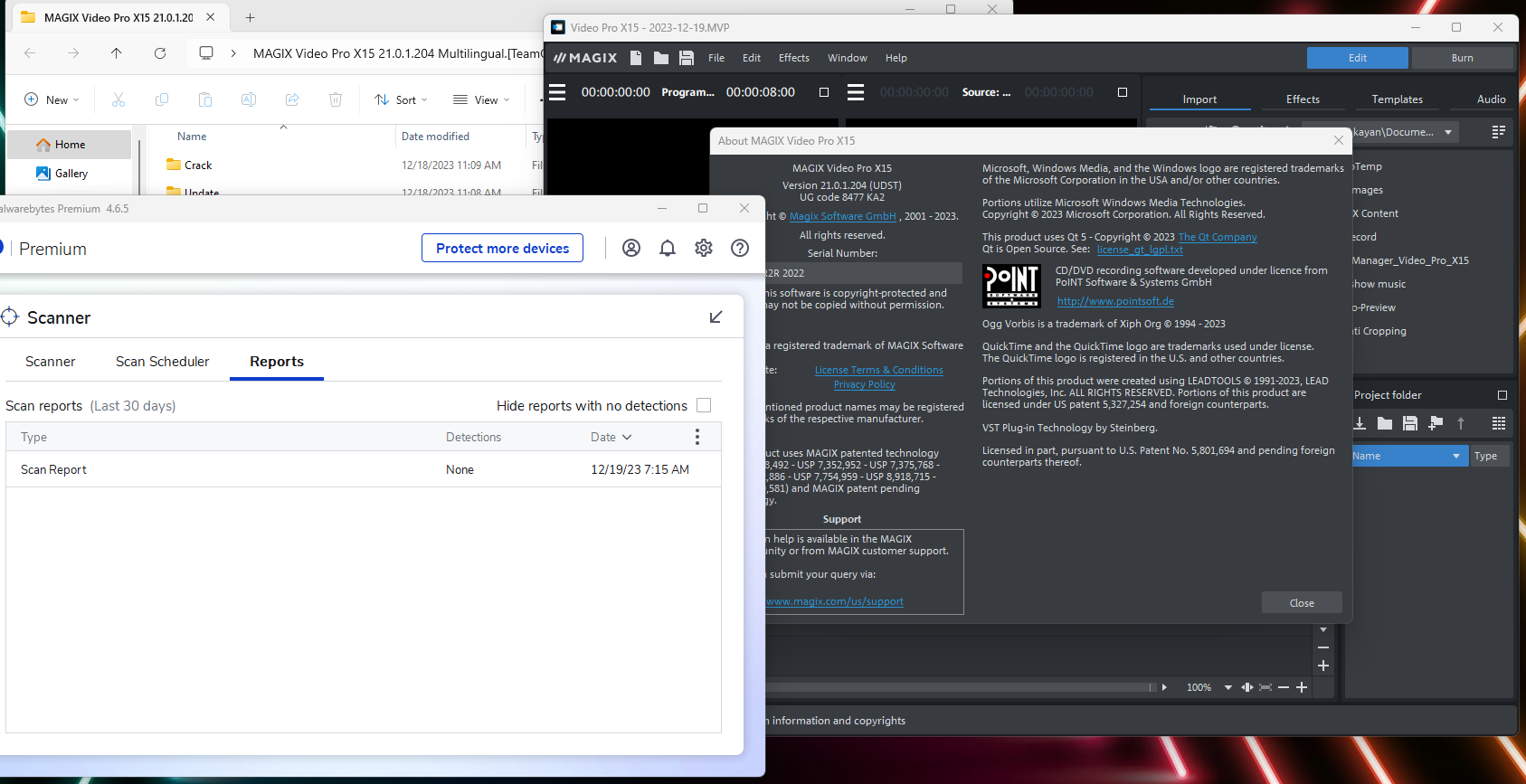Click File Explorer refresh icon
The image size is (1526, 784).
pos(160,53)
